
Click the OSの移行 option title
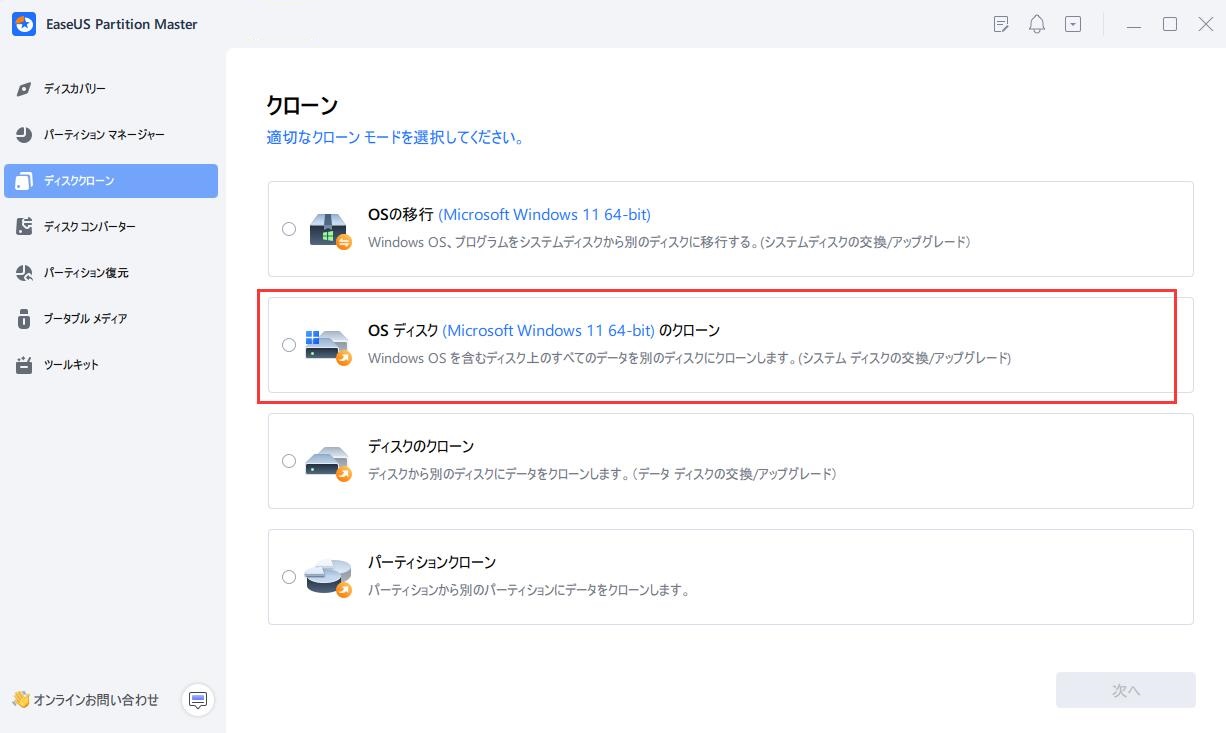point(509,215)
